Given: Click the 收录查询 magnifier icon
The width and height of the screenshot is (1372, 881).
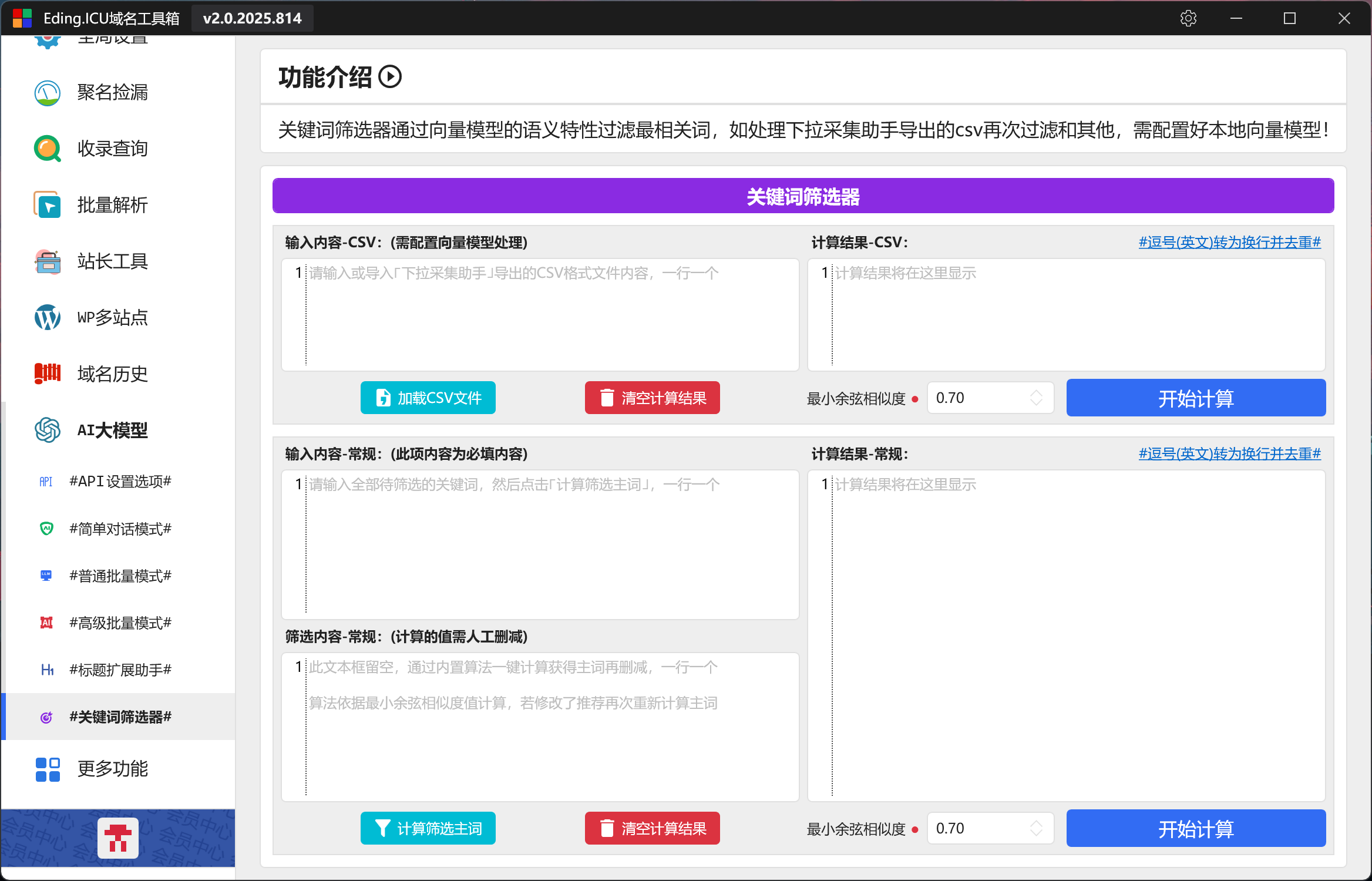Looking at the screenshot, I should coord(48,149).
